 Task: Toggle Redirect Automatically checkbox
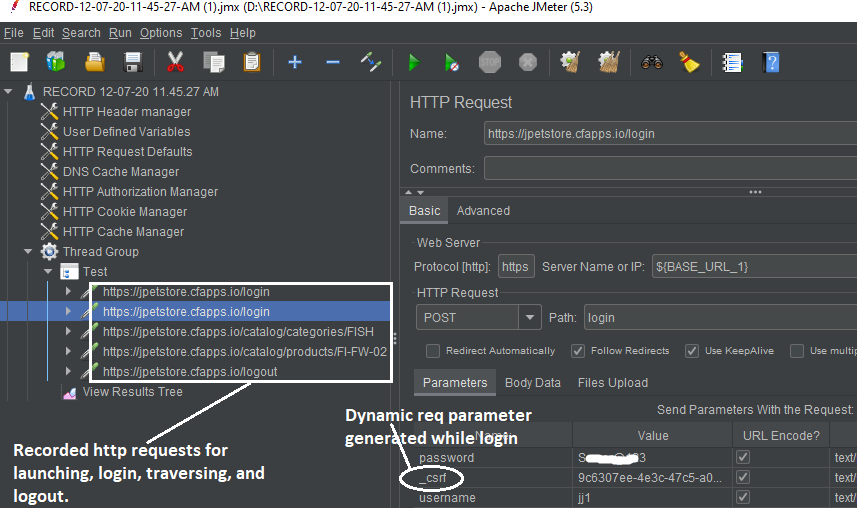pos(433,351)
